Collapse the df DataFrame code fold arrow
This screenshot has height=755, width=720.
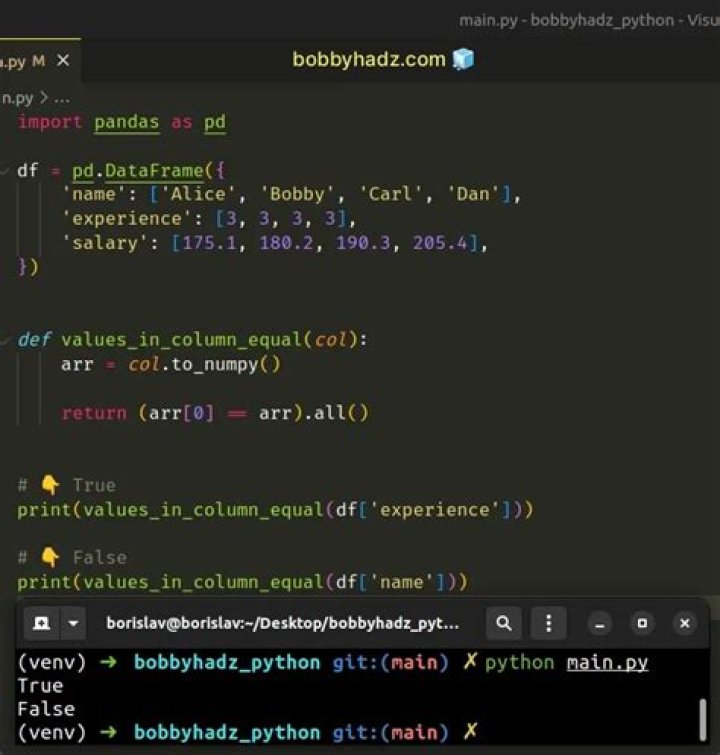[4, 170]
